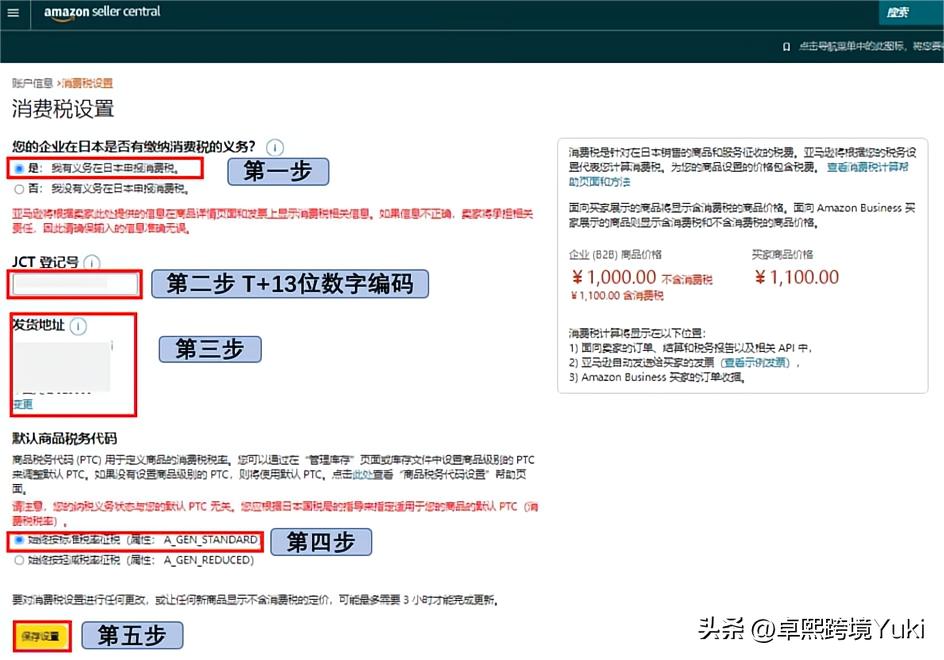Click the 账户信息 breadcrumb link
944x660 pixels.
point(32,84)
